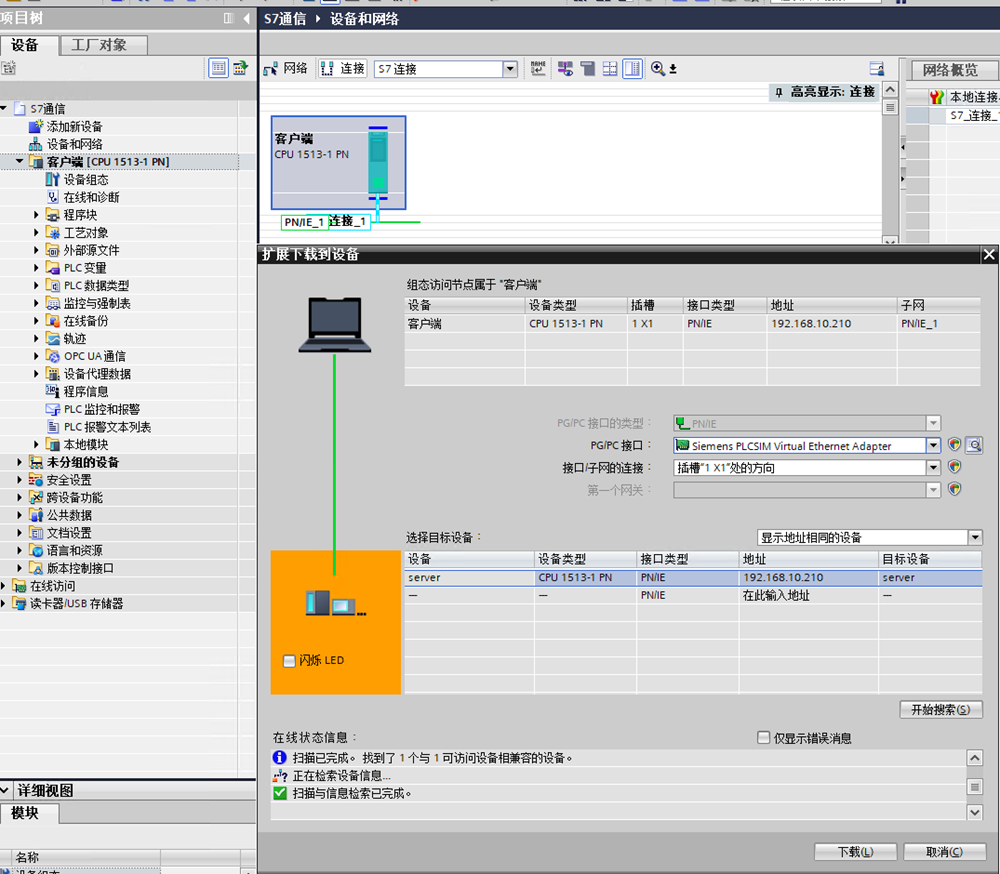Open 设备组态 in the project tree
This screenshot has width=1000, height=874.
(x=85, y=180)
